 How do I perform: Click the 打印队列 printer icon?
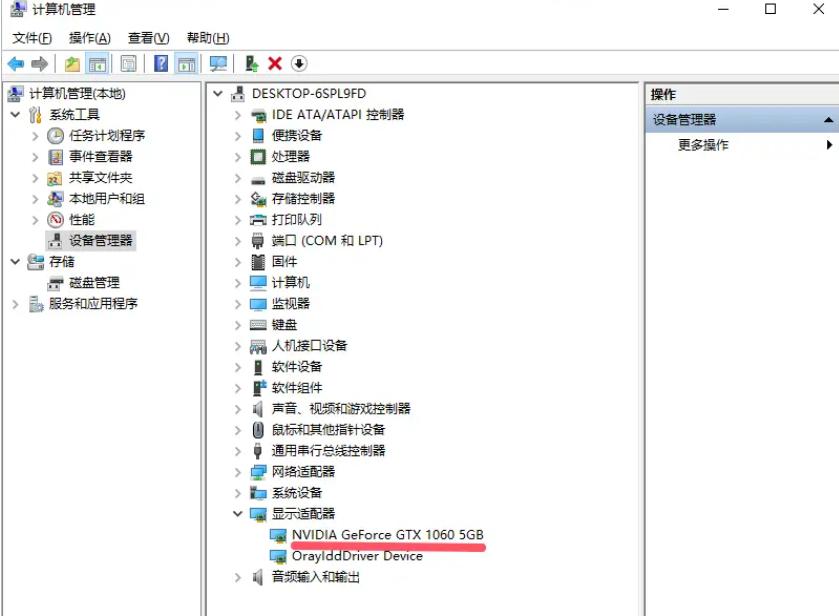point(258,220)
